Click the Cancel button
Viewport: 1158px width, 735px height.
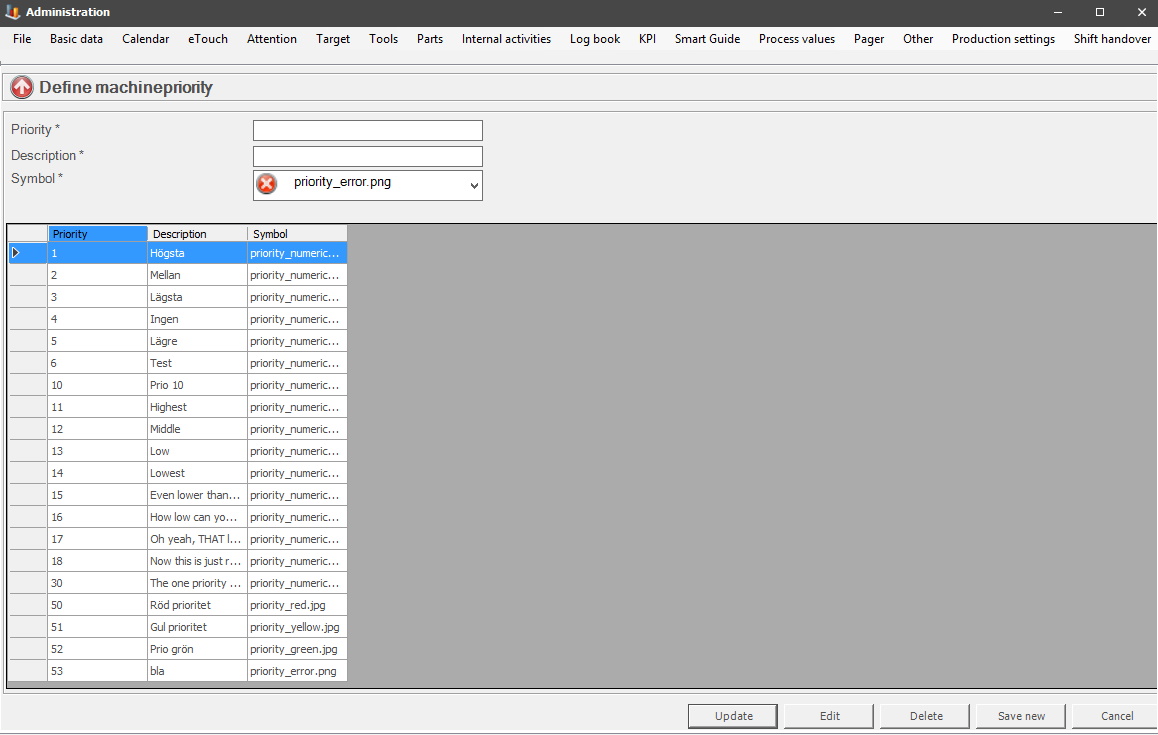pyautogui.click(x=1116, y=716)
